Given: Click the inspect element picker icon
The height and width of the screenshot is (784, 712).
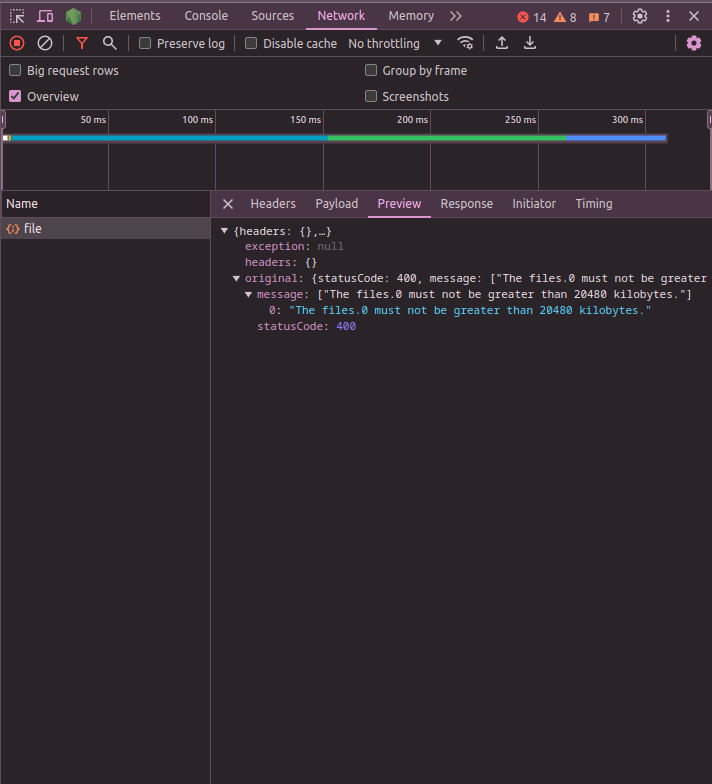Looking at the screenshot, I should [17, 16].
